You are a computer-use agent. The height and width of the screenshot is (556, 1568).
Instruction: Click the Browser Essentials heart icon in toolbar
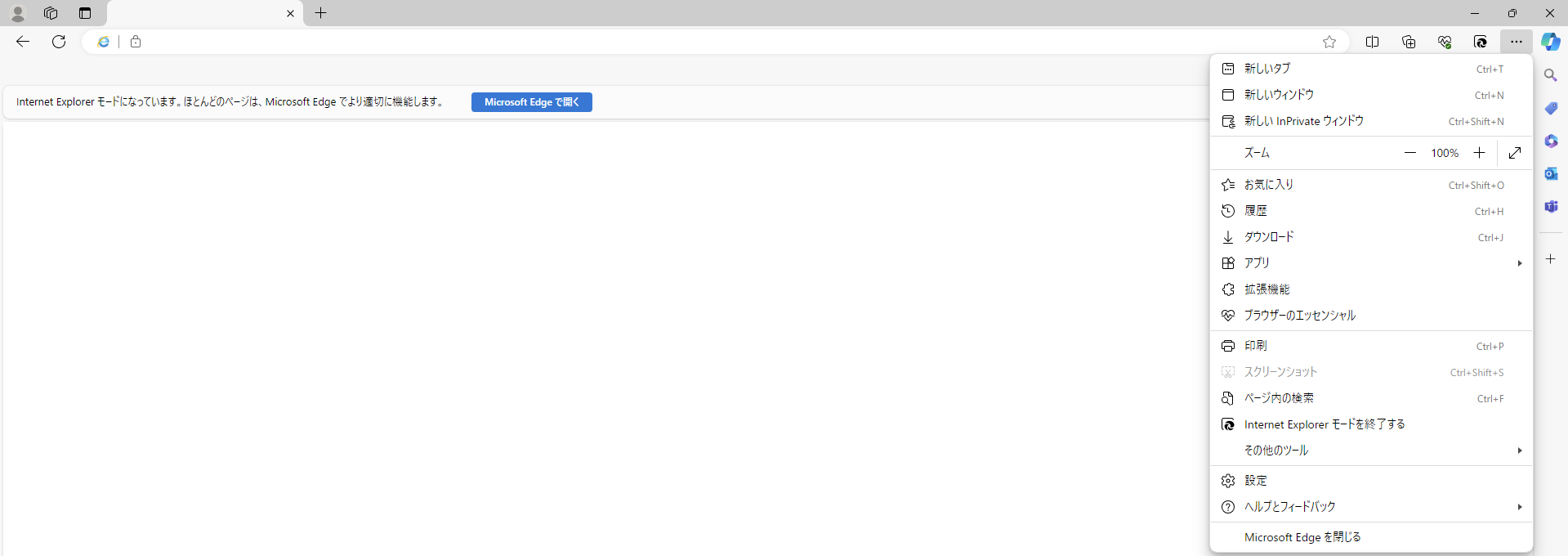(1445, 42)
